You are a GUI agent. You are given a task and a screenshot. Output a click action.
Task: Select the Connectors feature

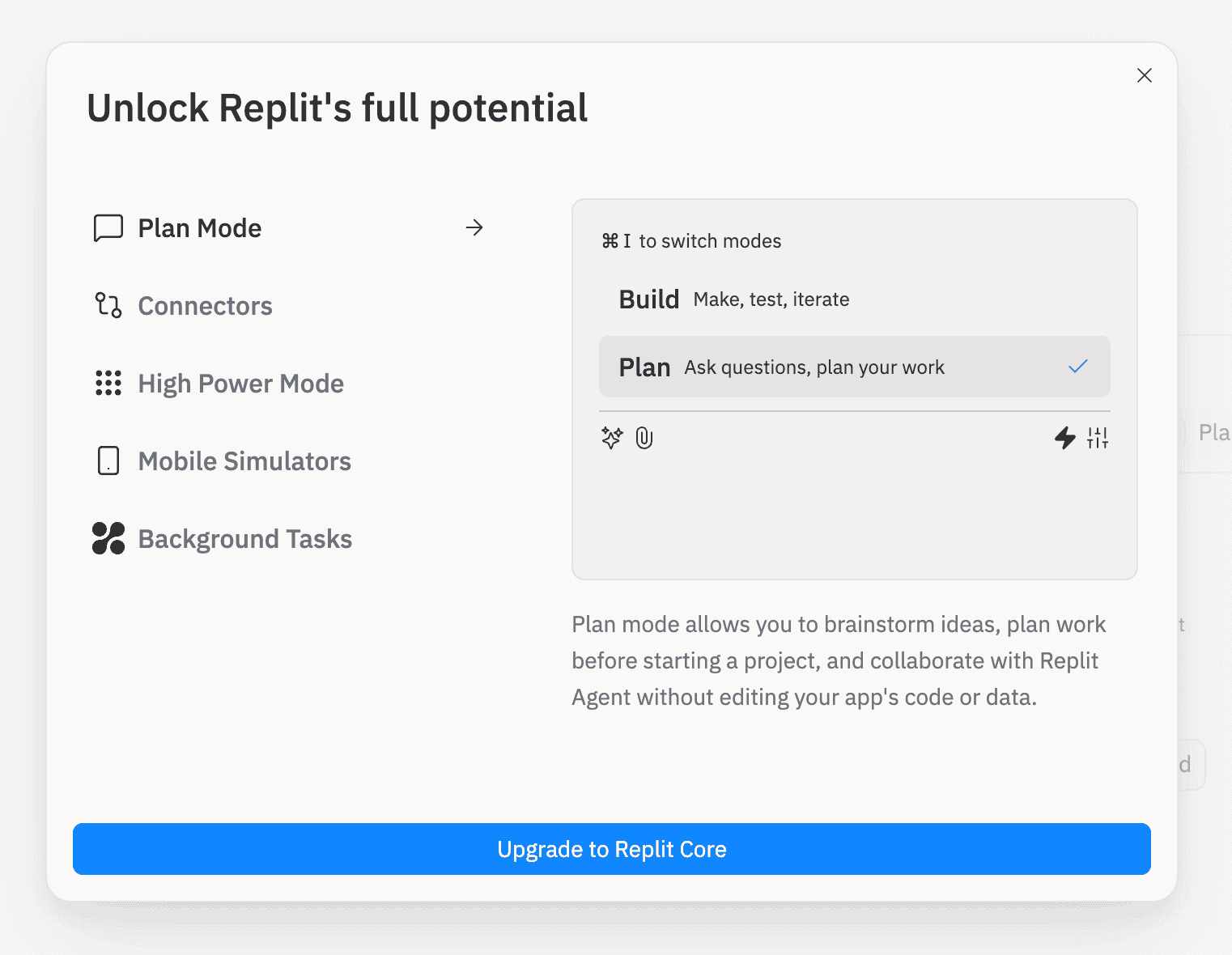(x=289, y=306)
